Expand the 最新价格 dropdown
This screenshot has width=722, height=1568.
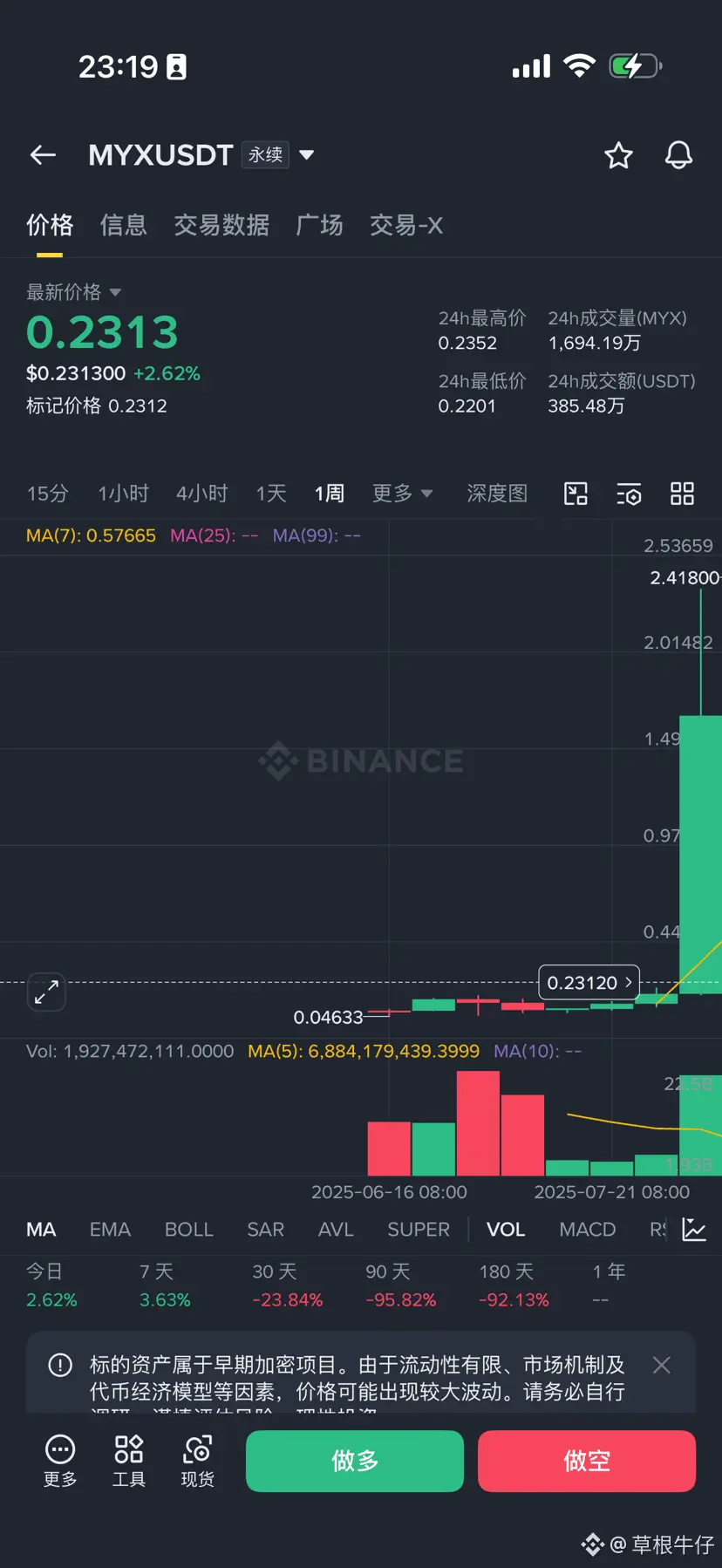point(73,291)
